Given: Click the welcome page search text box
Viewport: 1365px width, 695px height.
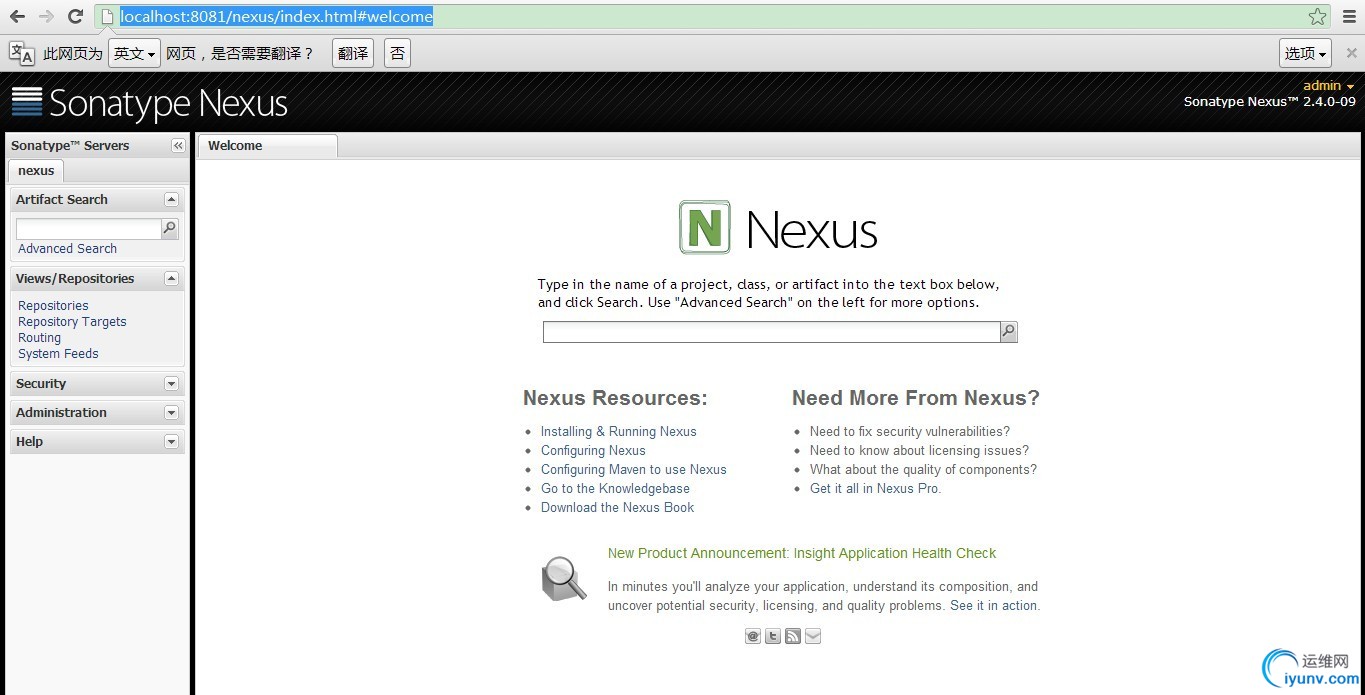Looking at the screenshot, I should 772,332.
